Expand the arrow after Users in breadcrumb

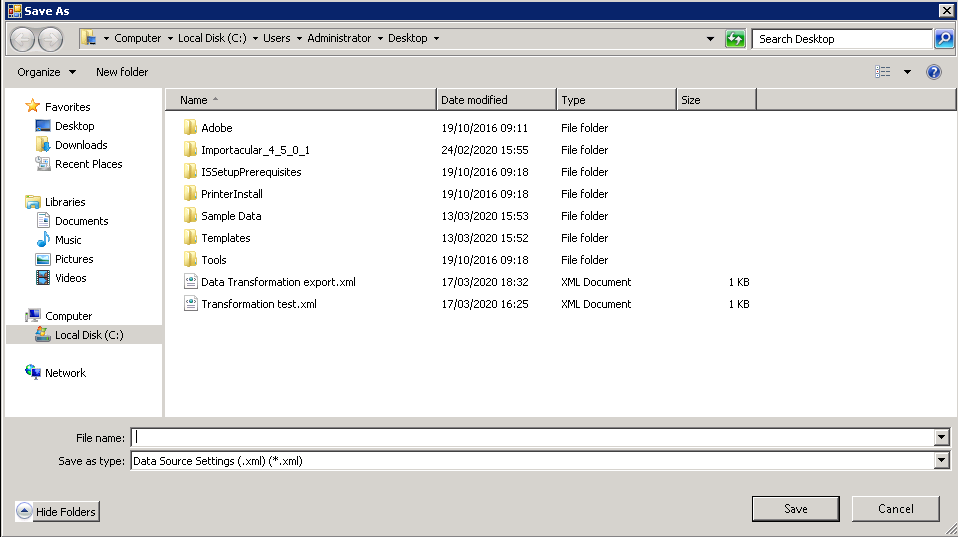pyautogui.click(x=299, y=38)
